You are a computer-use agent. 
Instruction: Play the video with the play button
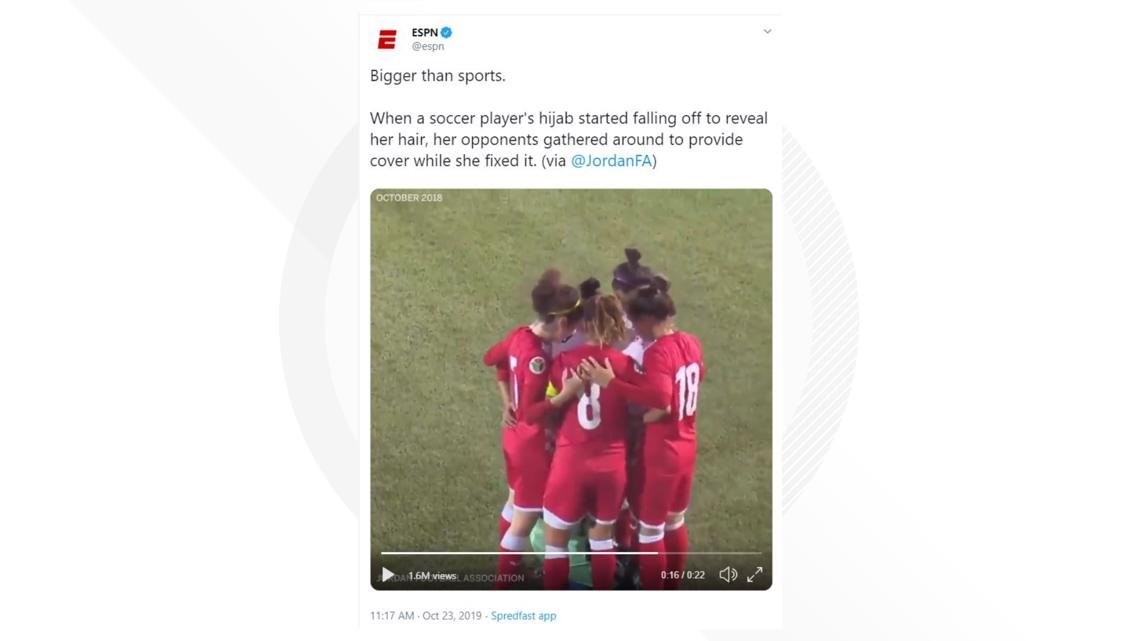click(x=388, y=575)
